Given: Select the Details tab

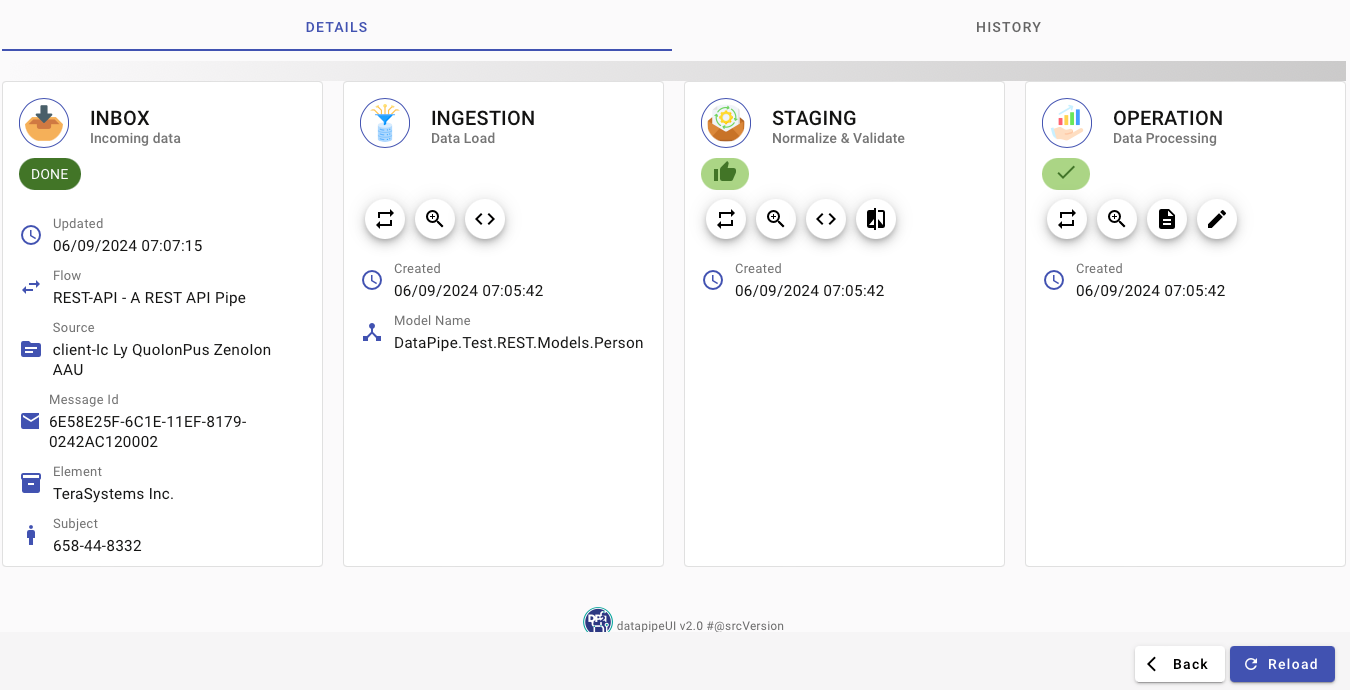Looking at the screenshot, I should click(x=336, y=27).
